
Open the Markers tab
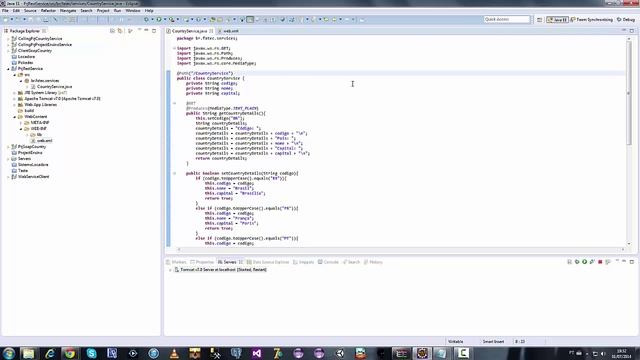coord(176,262)
